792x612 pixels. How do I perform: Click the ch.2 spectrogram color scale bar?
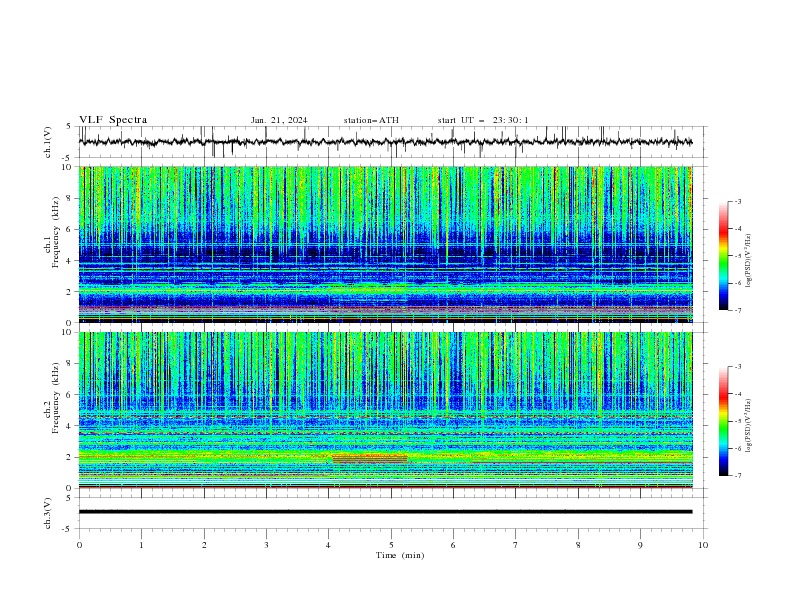(723, 421)
